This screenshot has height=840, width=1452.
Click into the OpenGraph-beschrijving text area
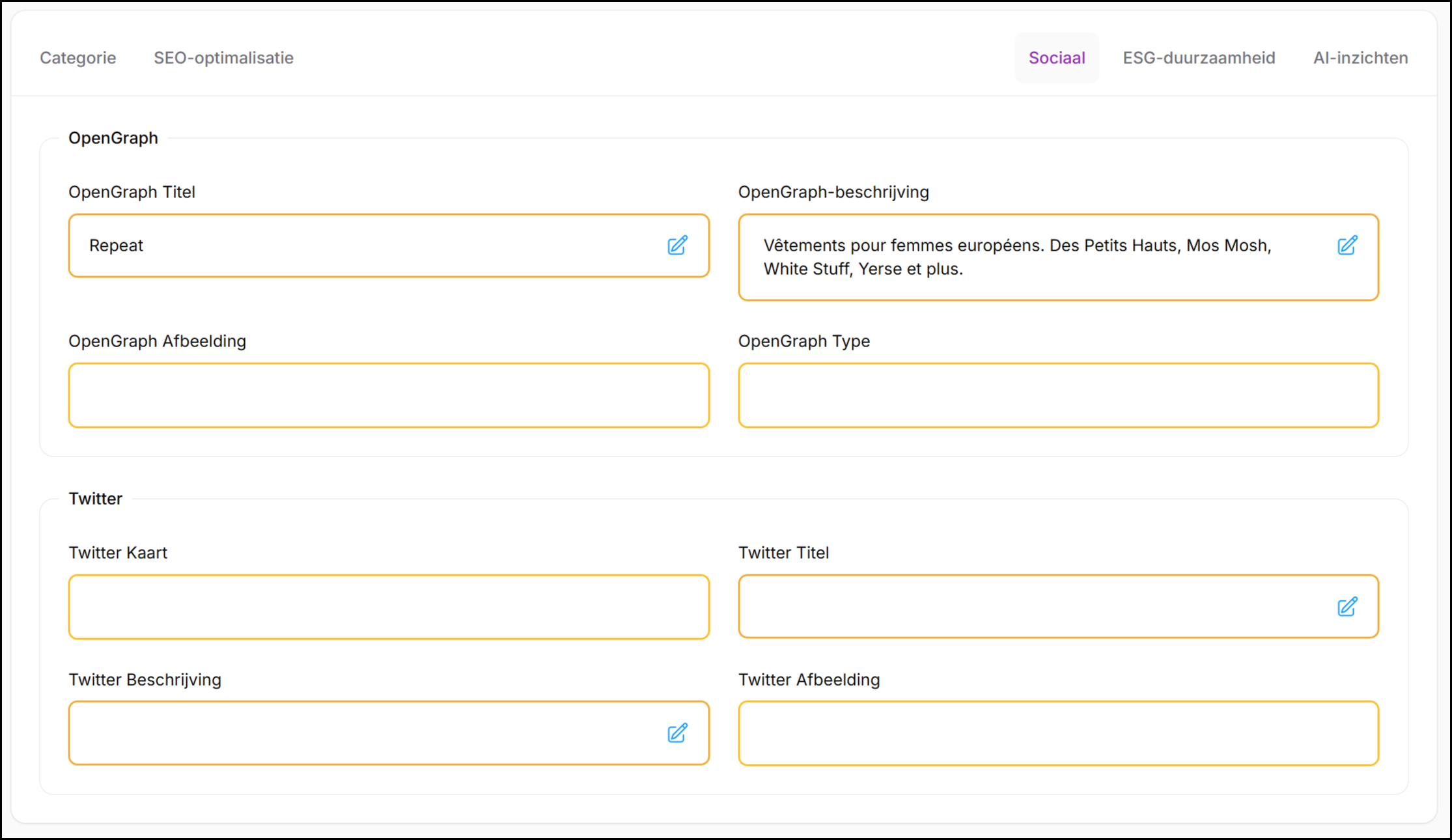coord(1035,257)
